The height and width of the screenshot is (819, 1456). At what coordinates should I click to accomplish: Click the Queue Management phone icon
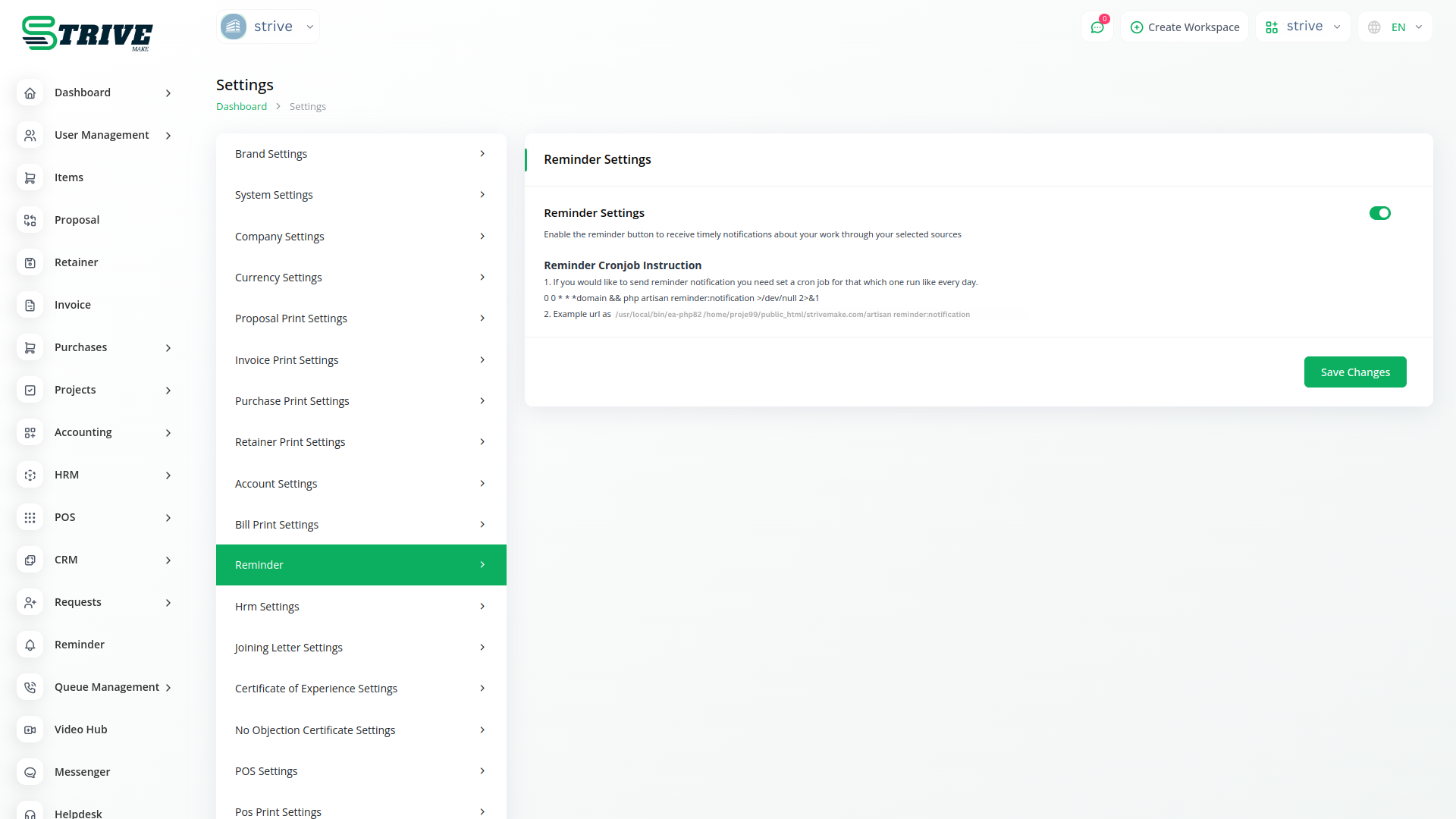(30, 687)
